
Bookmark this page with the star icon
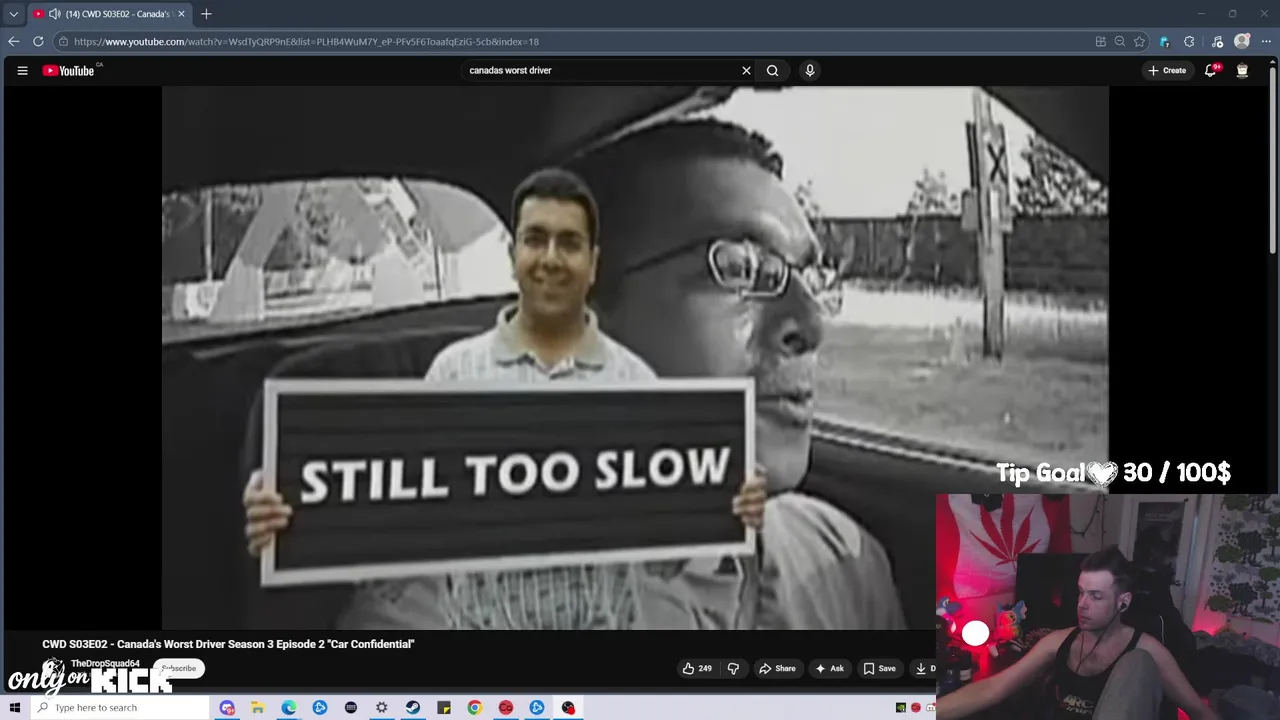click(x=1139, y=41)
